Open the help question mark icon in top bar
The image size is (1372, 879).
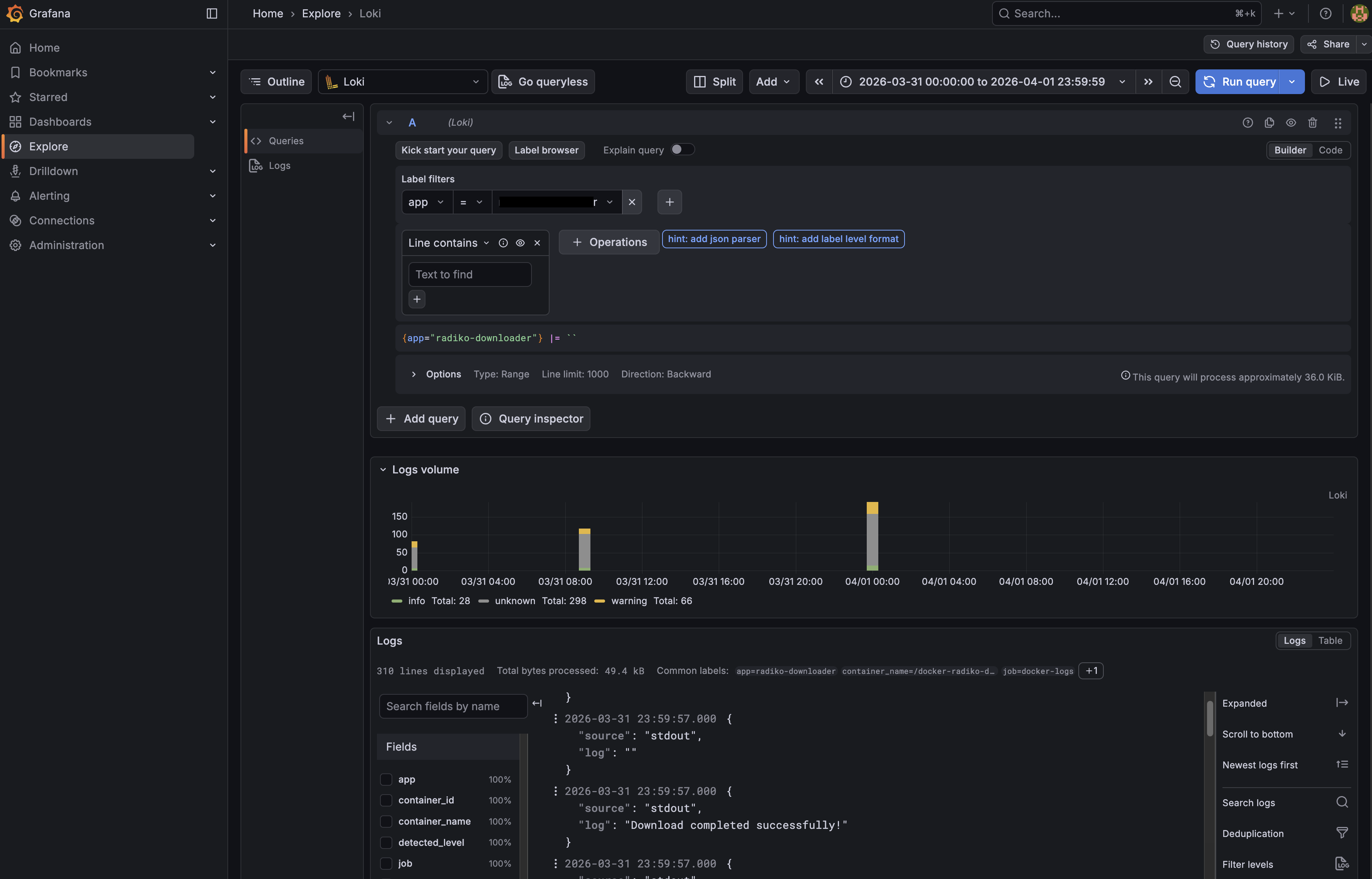click(1325, 13)
